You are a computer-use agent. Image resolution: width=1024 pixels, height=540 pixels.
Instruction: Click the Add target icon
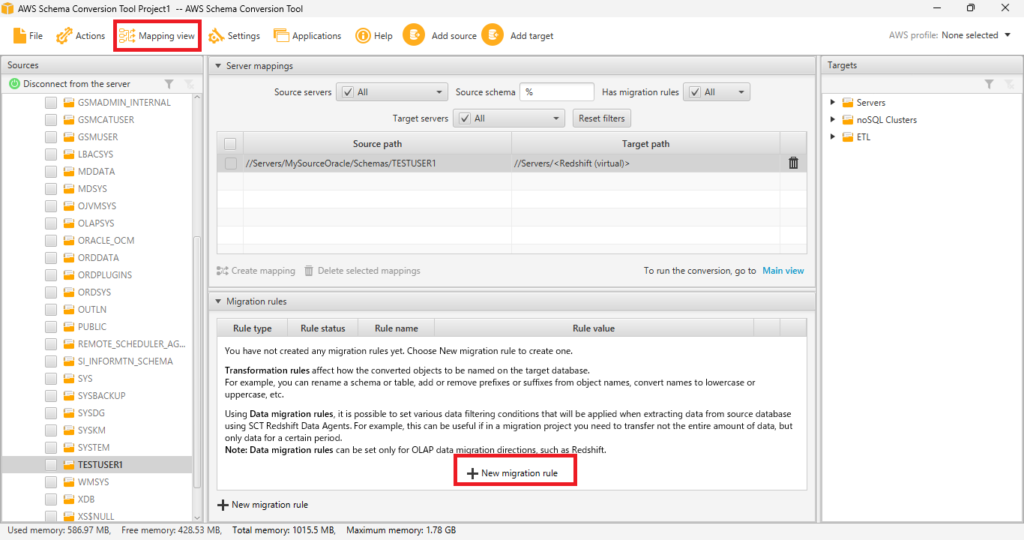pos(492,35)
